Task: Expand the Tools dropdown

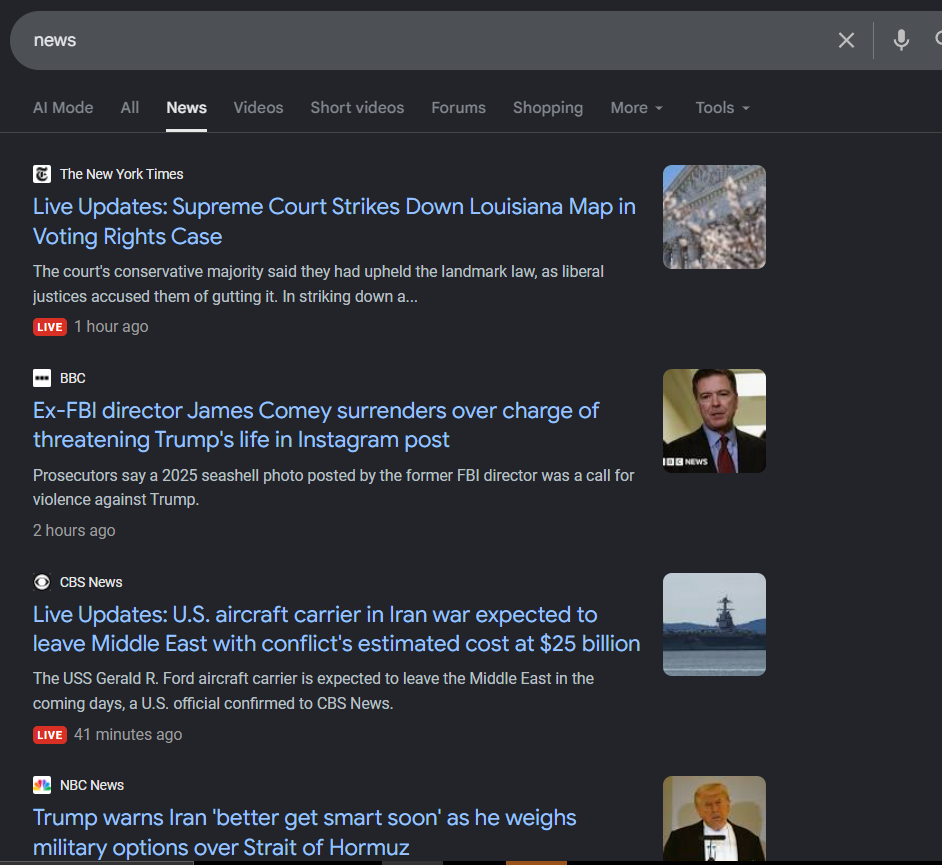Action: tap(723, 108)
